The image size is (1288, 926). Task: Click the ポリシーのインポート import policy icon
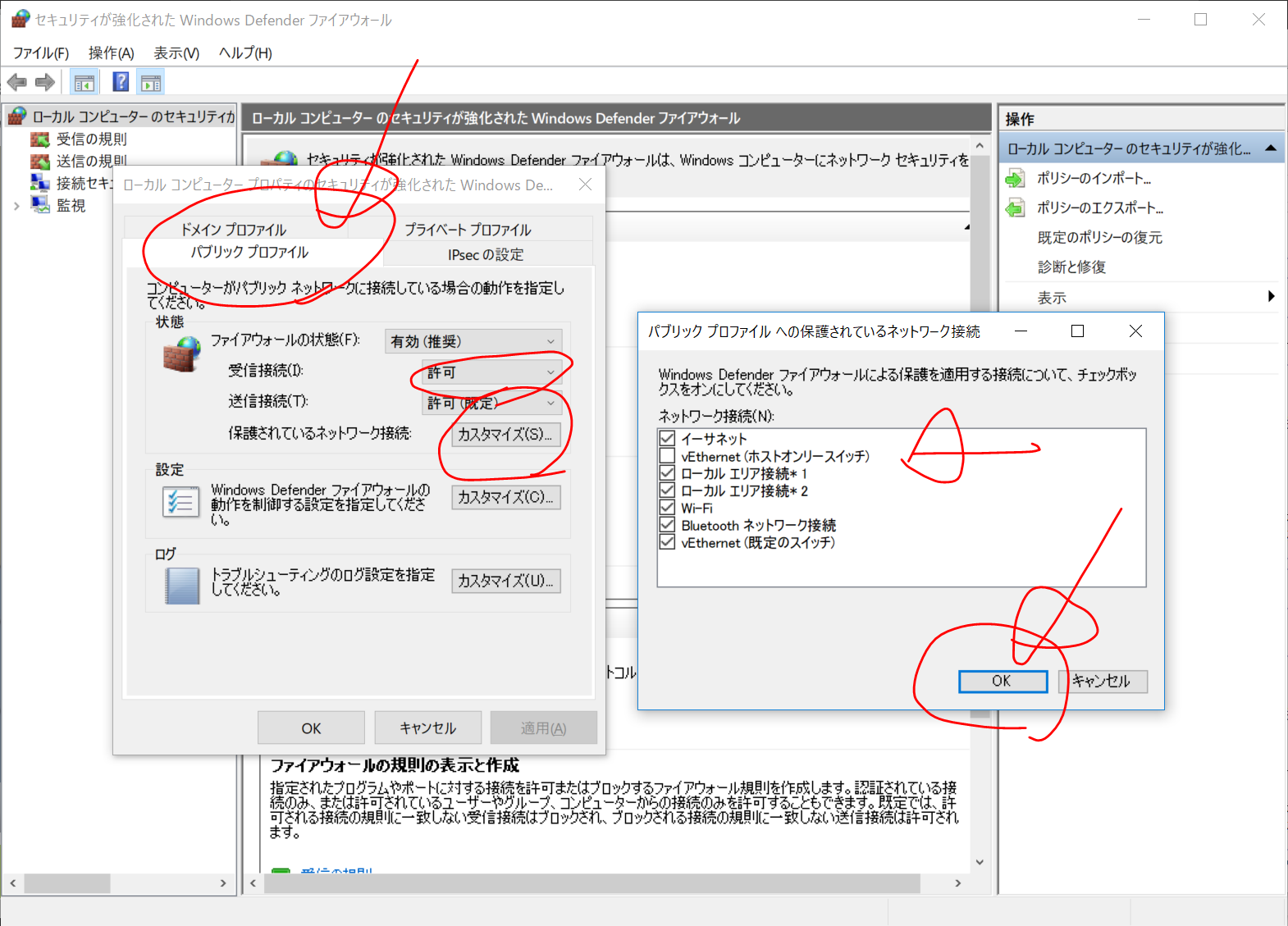tap(1016, 179)
